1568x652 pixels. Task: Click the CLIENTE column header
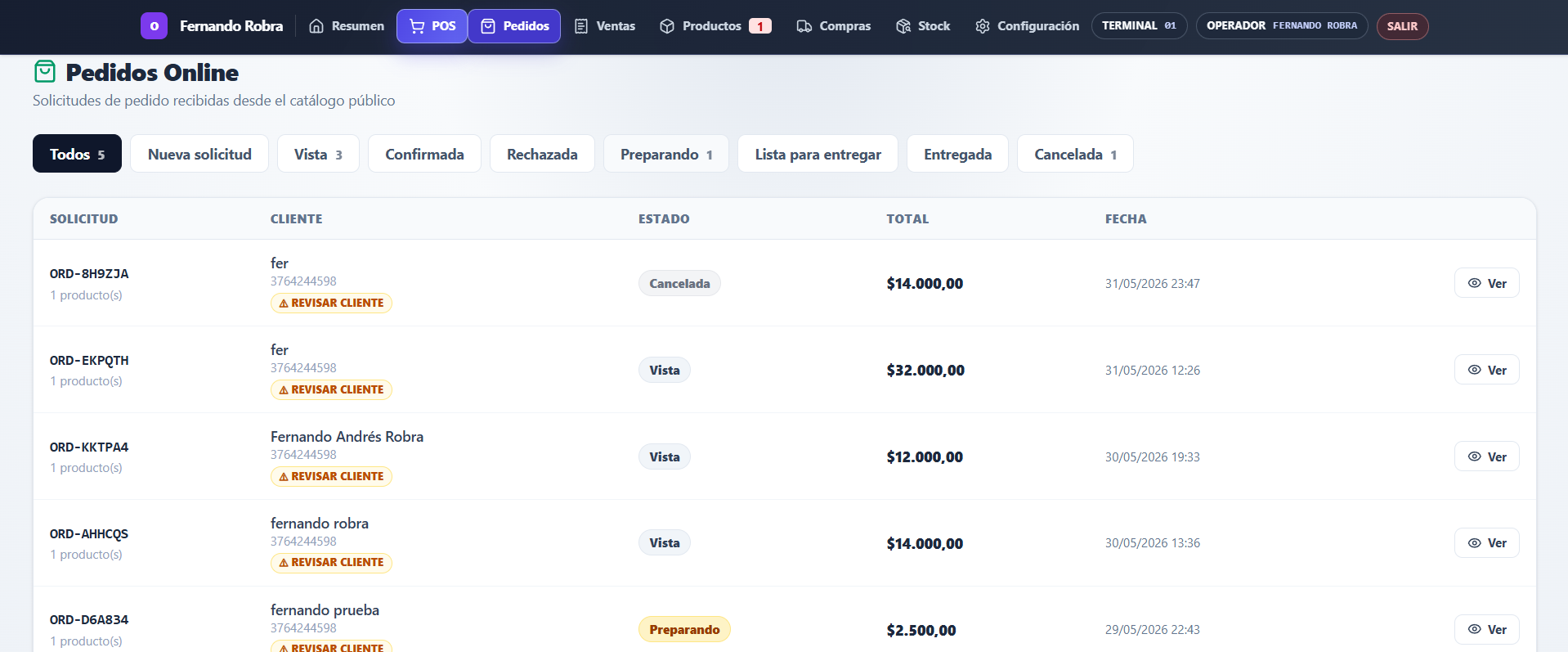[296, 219]
